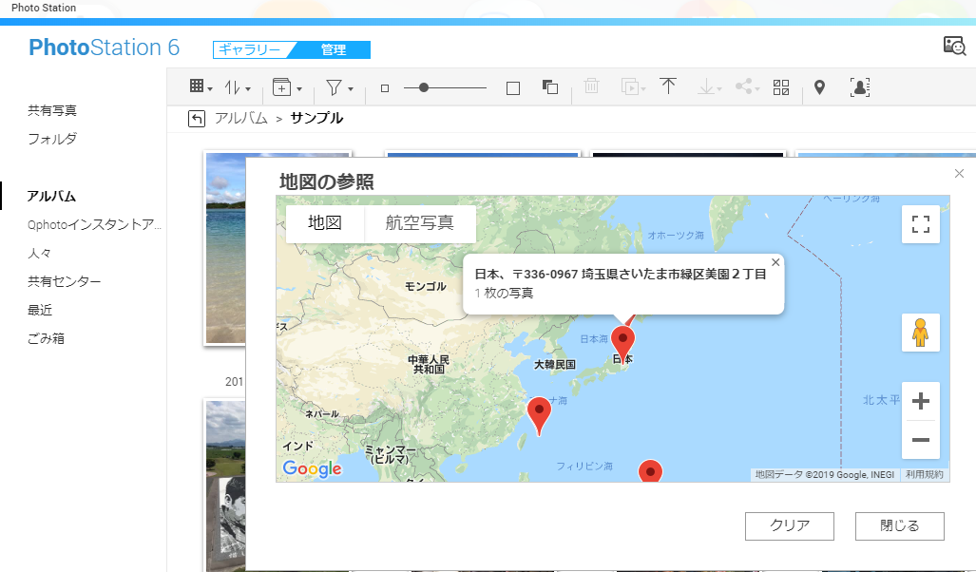Click the 閉じる button

pyautogui.click(x=899, y=526)
